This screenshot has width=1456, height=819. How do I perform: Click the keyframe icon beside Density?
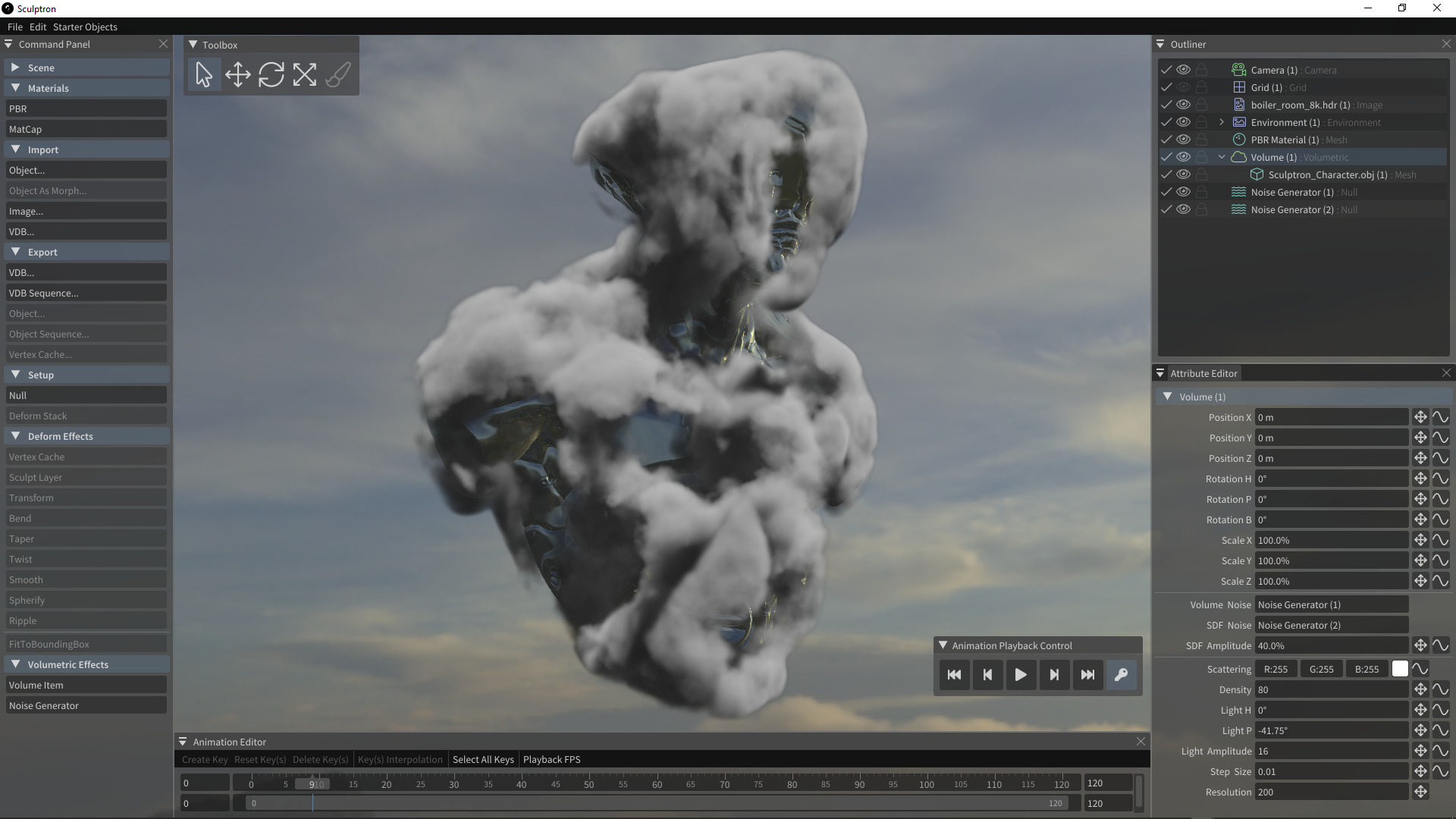[x=1420, y=689]
